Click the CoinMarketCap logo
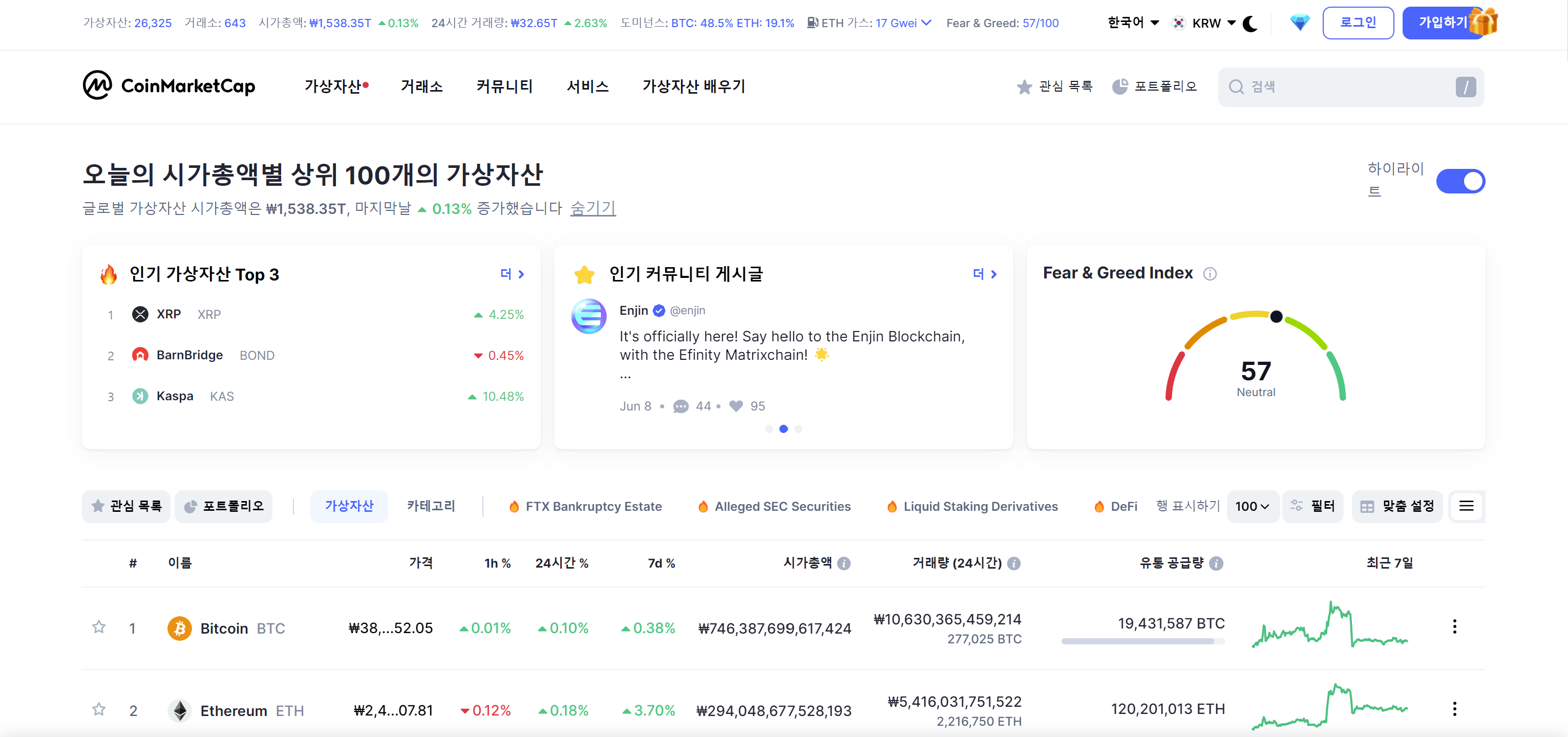Viewport: 1568px width, 737px height. 169,86
